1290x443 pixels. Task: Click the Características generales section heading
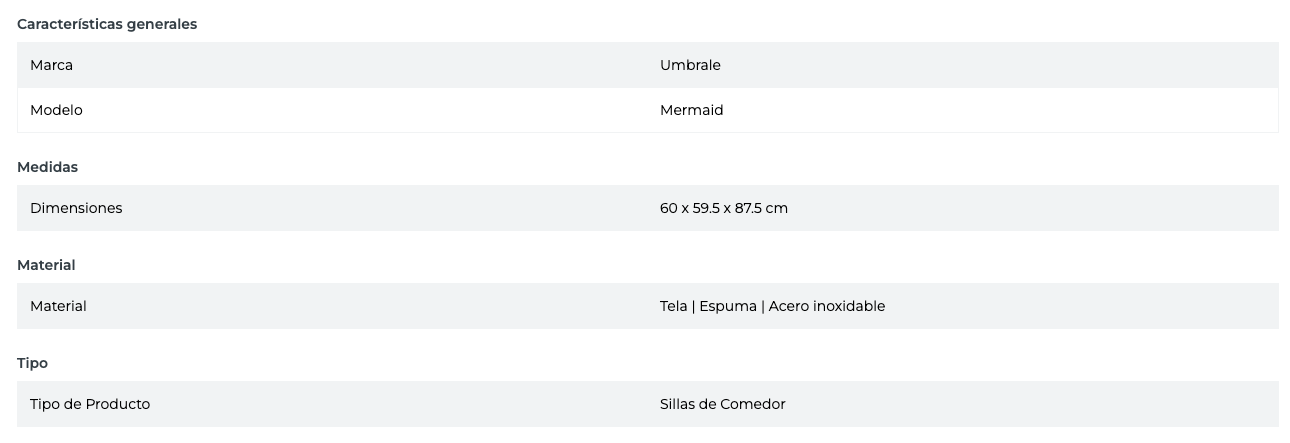(107, 25)
